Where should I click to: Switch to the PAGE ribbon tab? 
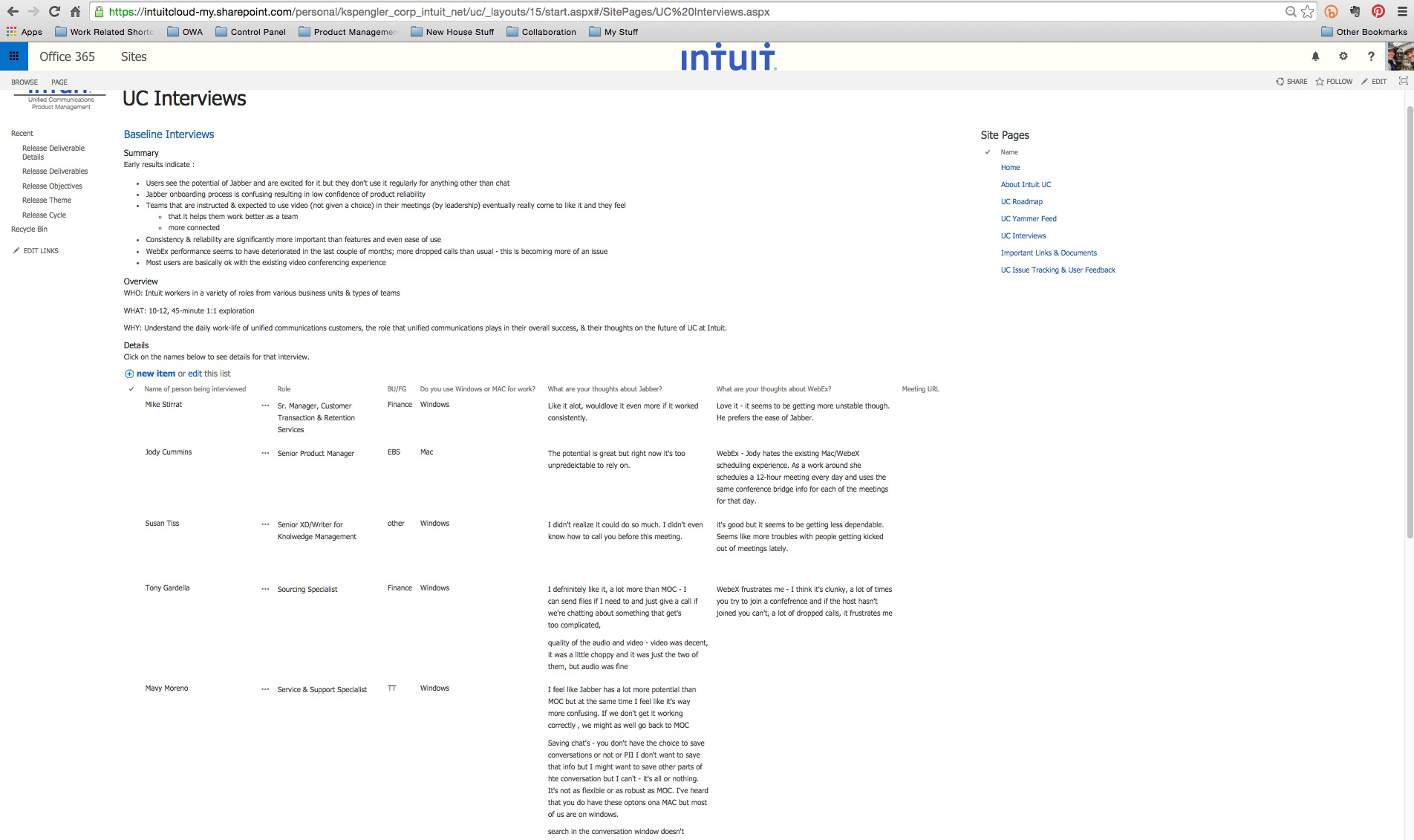(x=59, y=82)
